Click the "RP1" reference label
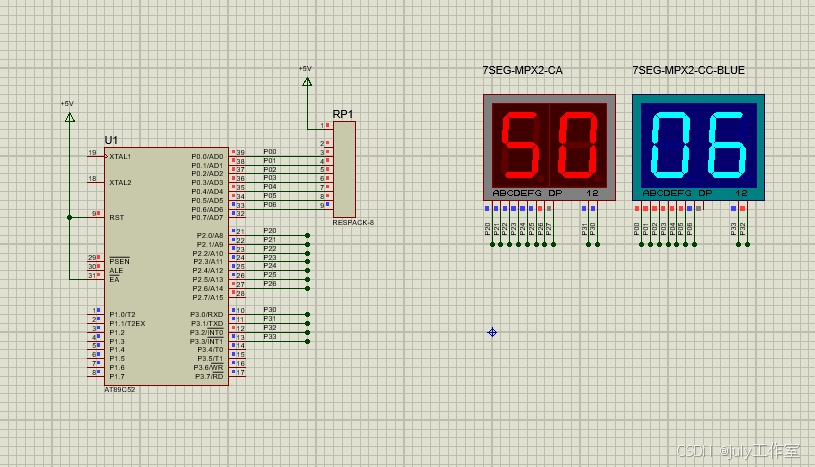The height and width of the screenshot is (467, 815). click(343, 114)
